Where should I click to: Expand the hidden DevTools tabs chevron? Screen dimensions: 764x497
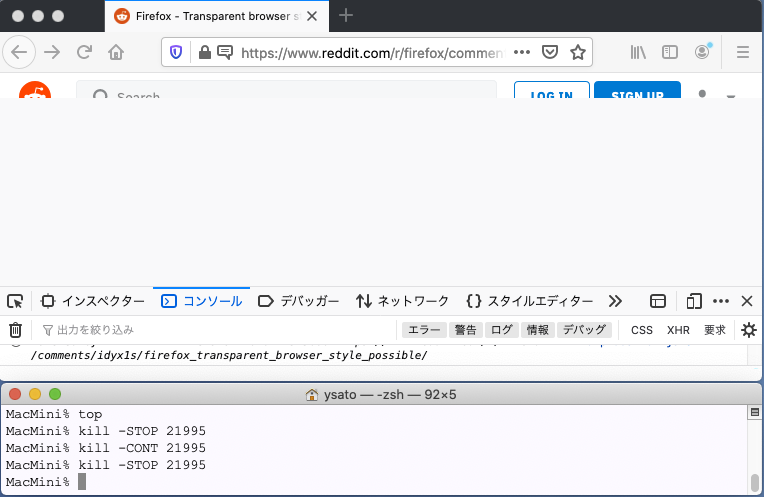pyautogui.click(x=615, y=301)
